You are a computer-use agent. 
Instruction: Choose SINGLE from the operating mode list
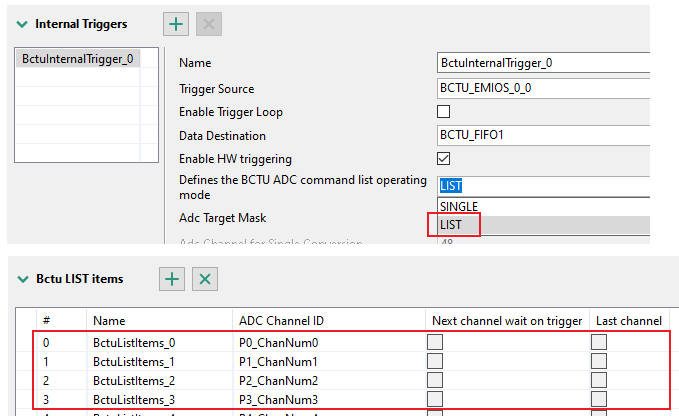tap(459, 206)
